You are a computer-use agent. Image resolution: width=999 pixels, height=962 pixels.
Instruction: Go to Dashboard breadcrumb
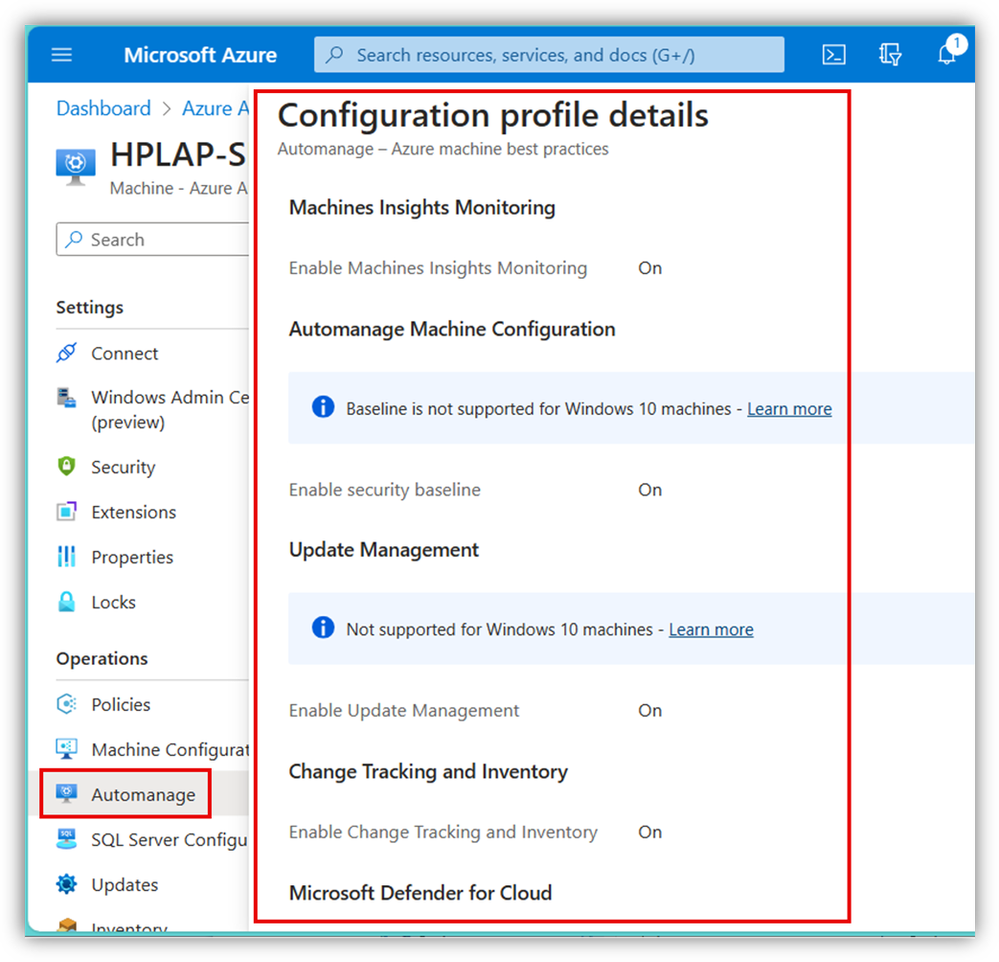click(103, 108)
